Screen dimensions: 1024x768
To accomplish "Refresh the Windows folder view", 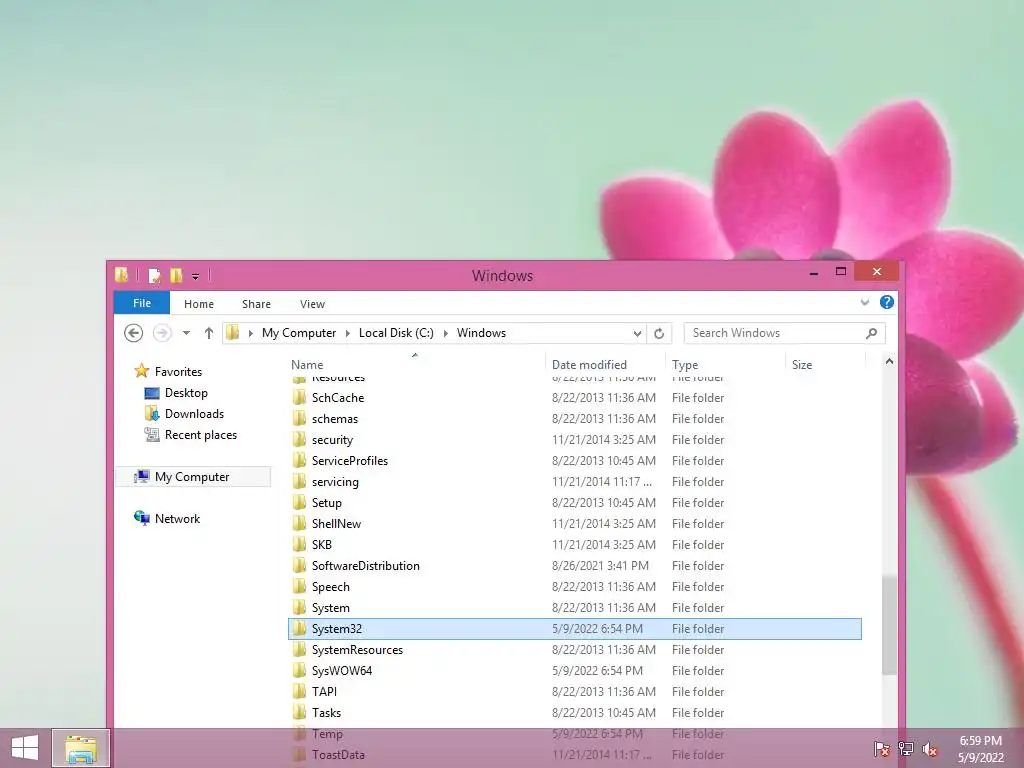I will point(659,333).
